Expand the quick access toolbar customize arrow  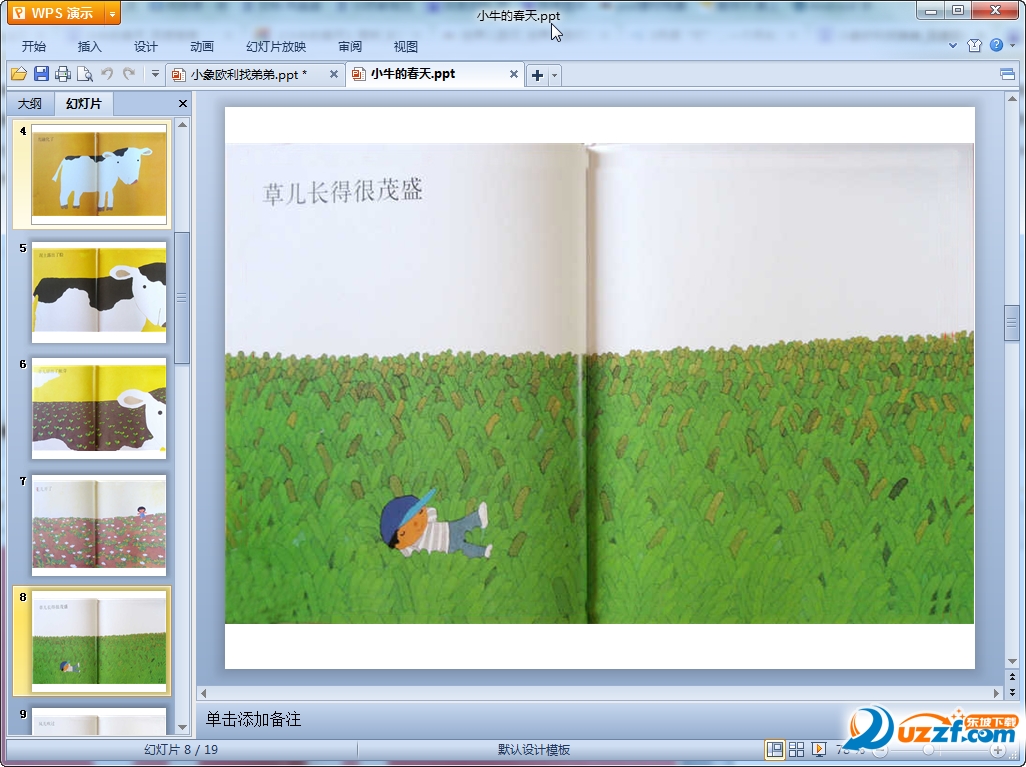155,74
